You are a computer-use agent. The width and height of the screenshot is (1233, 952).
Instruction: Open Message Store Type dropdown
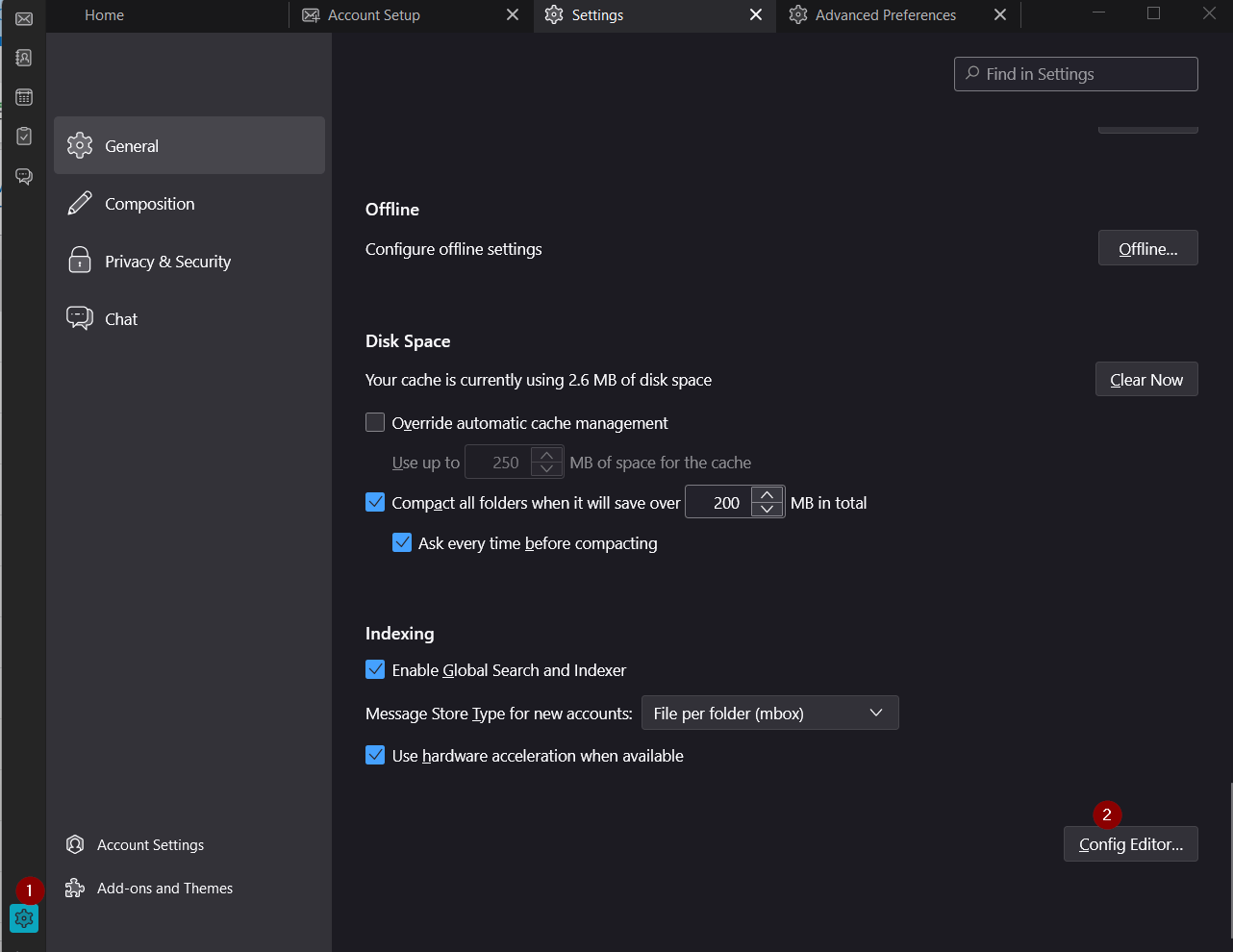coord(769,714)
